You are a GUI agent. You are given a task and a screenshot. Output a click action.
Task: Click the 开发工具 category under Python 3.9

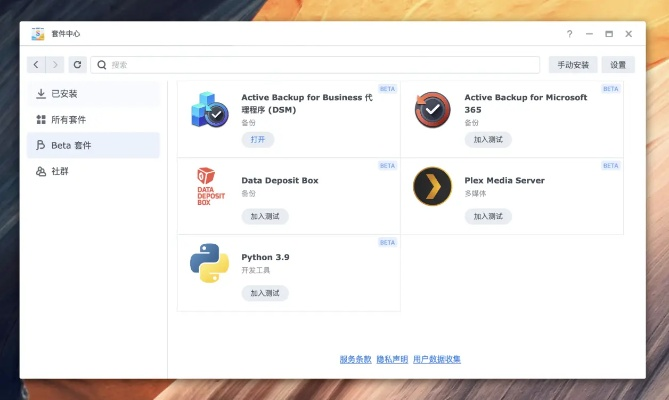coord(256,270)
